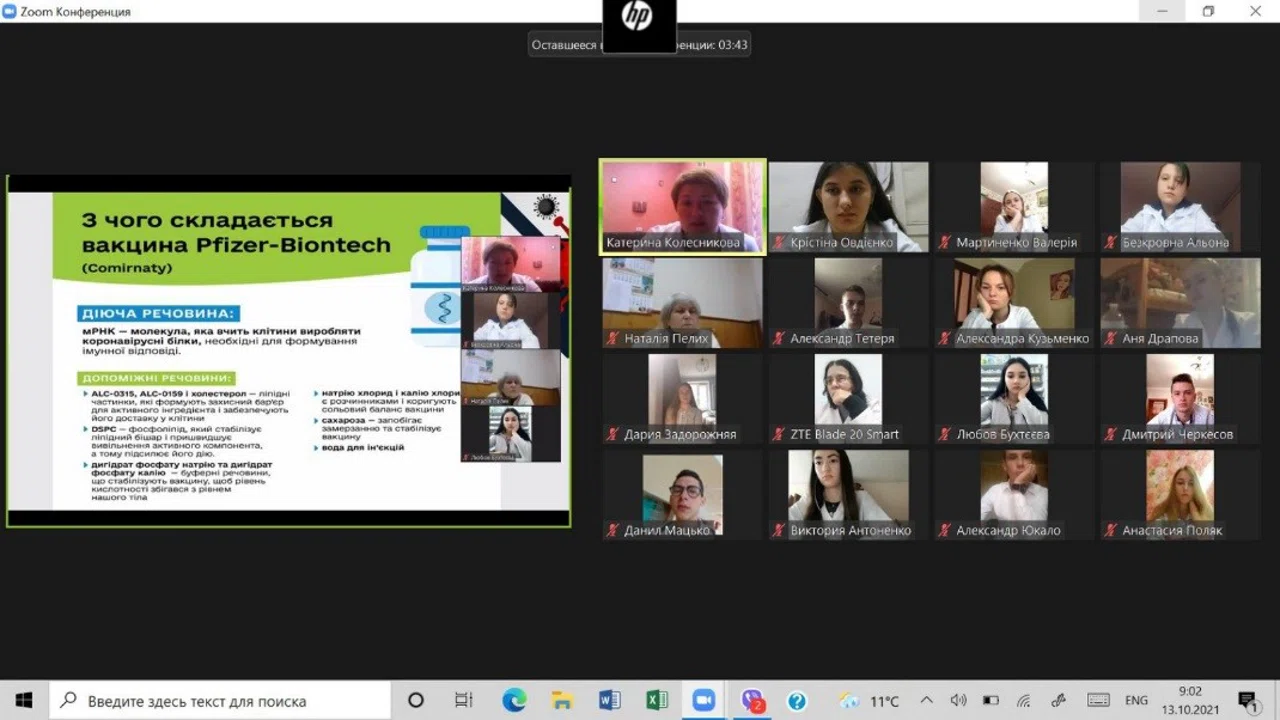Select ZTE Blade 20 Smart video tile
The height and width of the screenshot is (720, 1280).
pyautogui.click(x=848, y=399)
